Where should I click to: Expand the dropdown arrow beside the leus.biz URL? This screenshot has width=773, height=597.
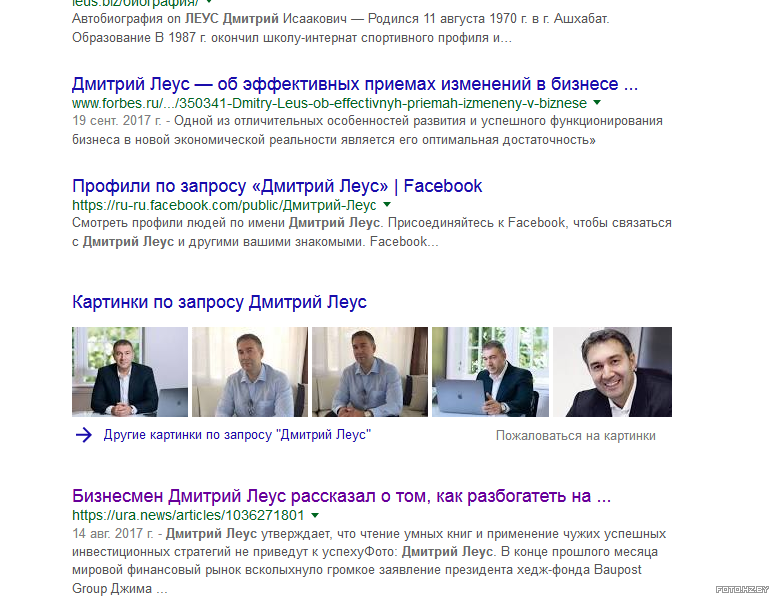click(209, 2)
